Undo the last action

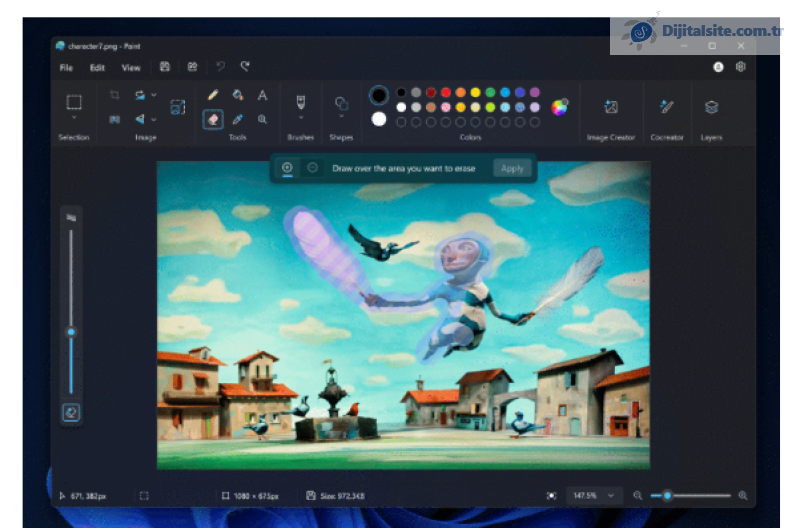pyautogui.click(x=220, y=66)
